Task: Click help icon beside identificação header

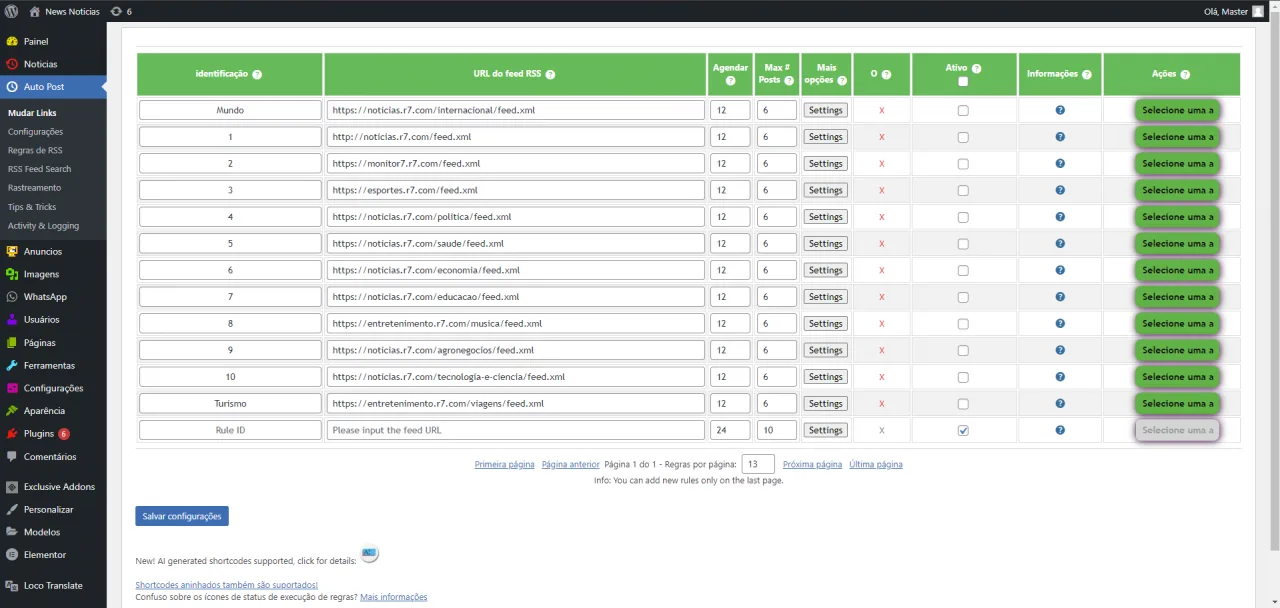Action: (x=257, y=75)
